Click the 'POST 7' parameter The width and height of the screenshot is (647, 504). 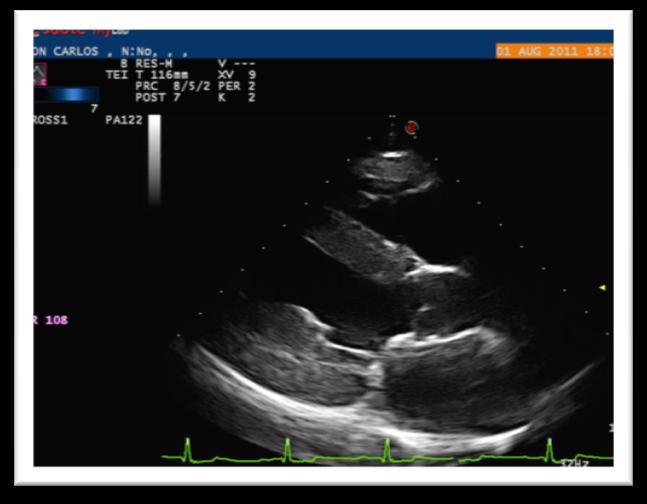point(158,97)
